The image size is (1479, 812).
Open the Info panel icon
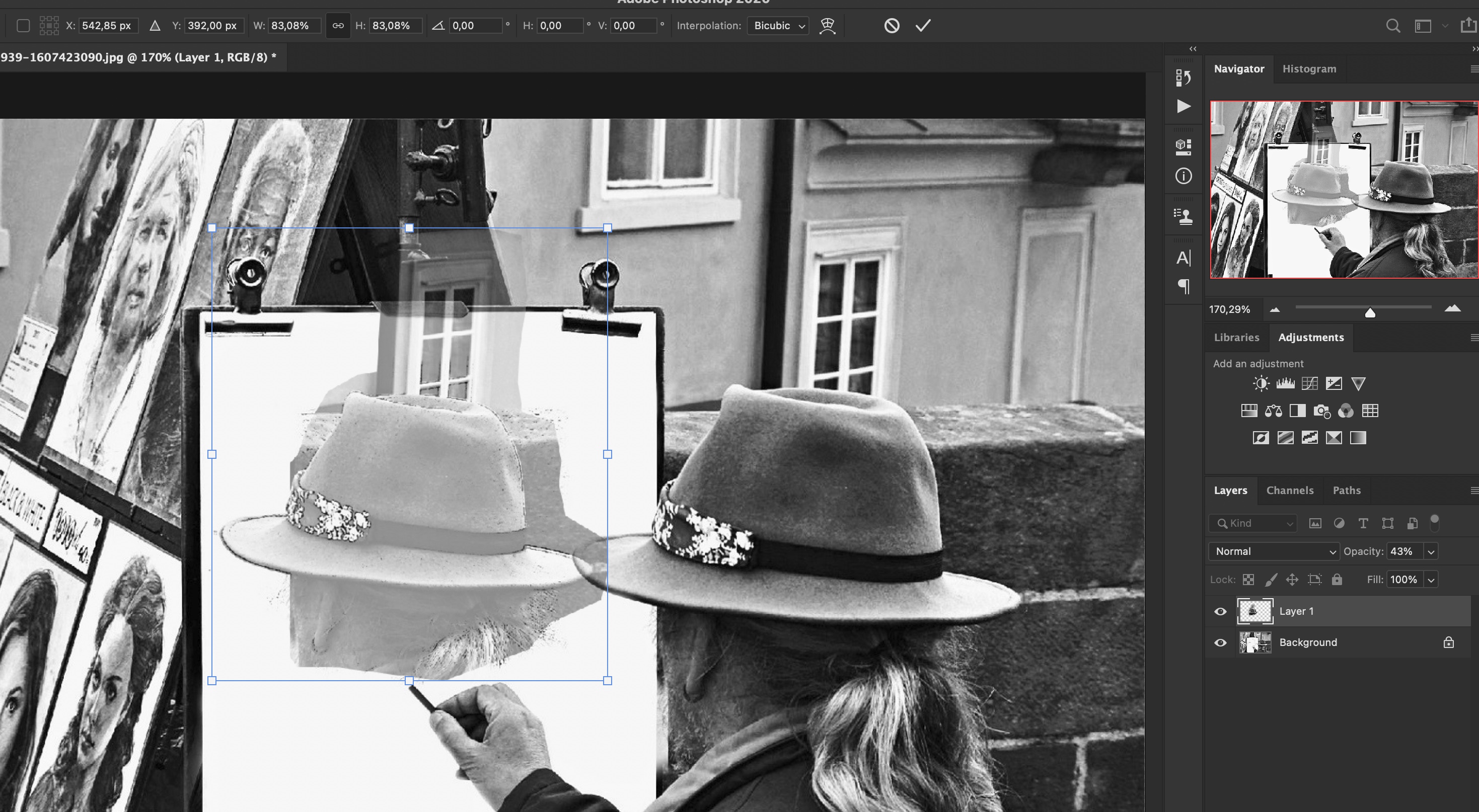(1184, 176)
